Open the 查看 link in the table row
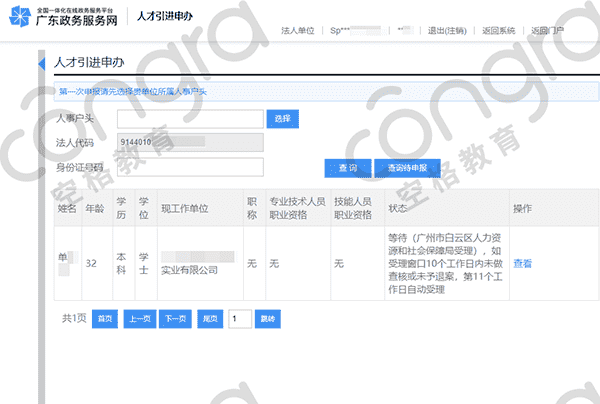The height and width of the screenshot is (404, 600). click(x=522, y=263)
